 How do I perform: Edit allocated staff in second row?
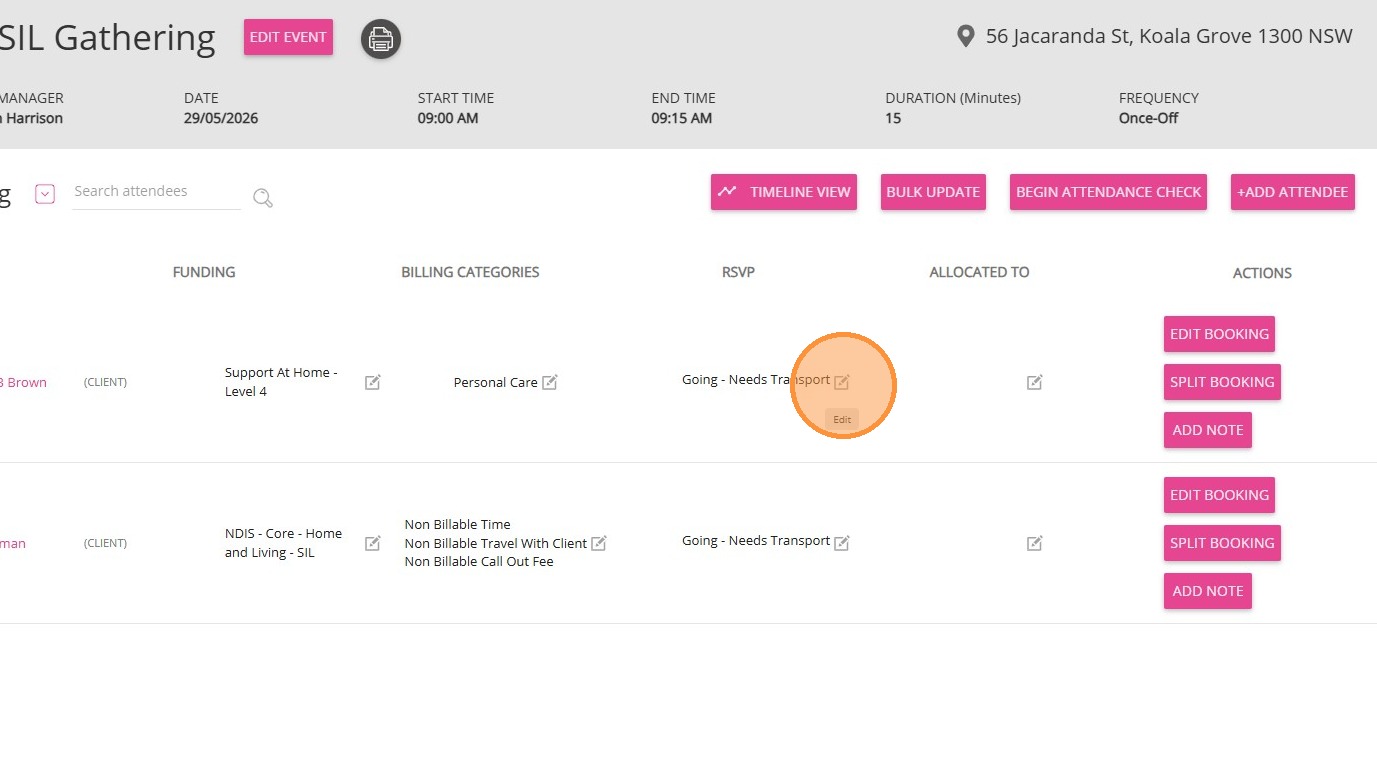[1035, 543]
